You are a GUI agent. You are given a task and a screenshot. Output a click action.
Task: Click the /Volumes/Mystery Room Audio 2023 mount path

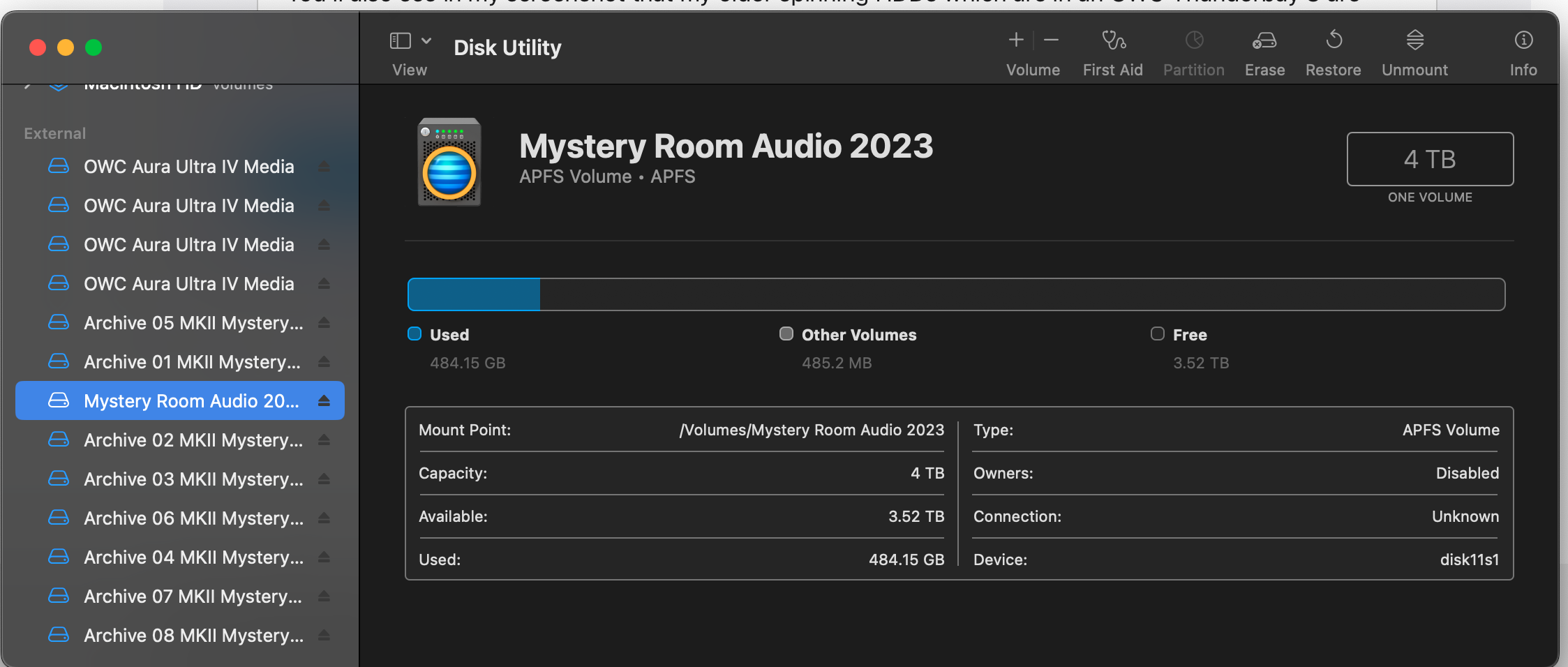click(x=812, y=430)
